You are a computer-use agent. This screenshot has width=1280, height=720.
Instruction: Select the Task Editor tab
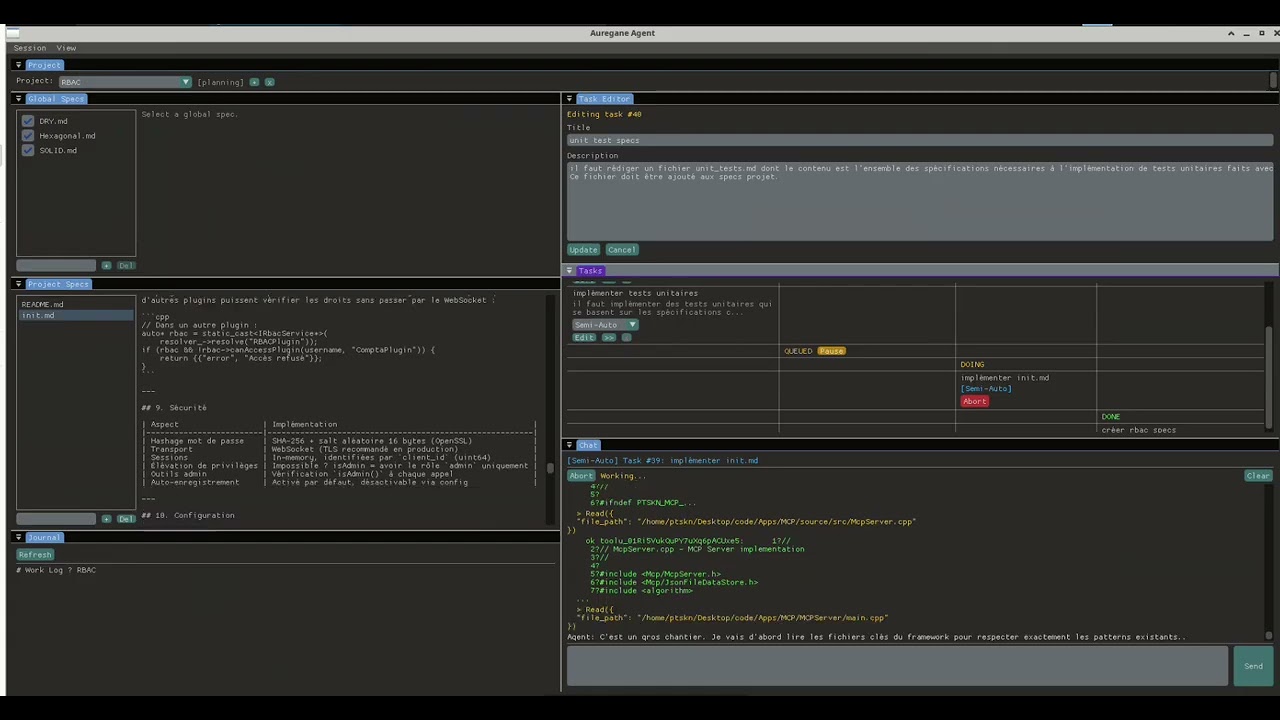604,99
